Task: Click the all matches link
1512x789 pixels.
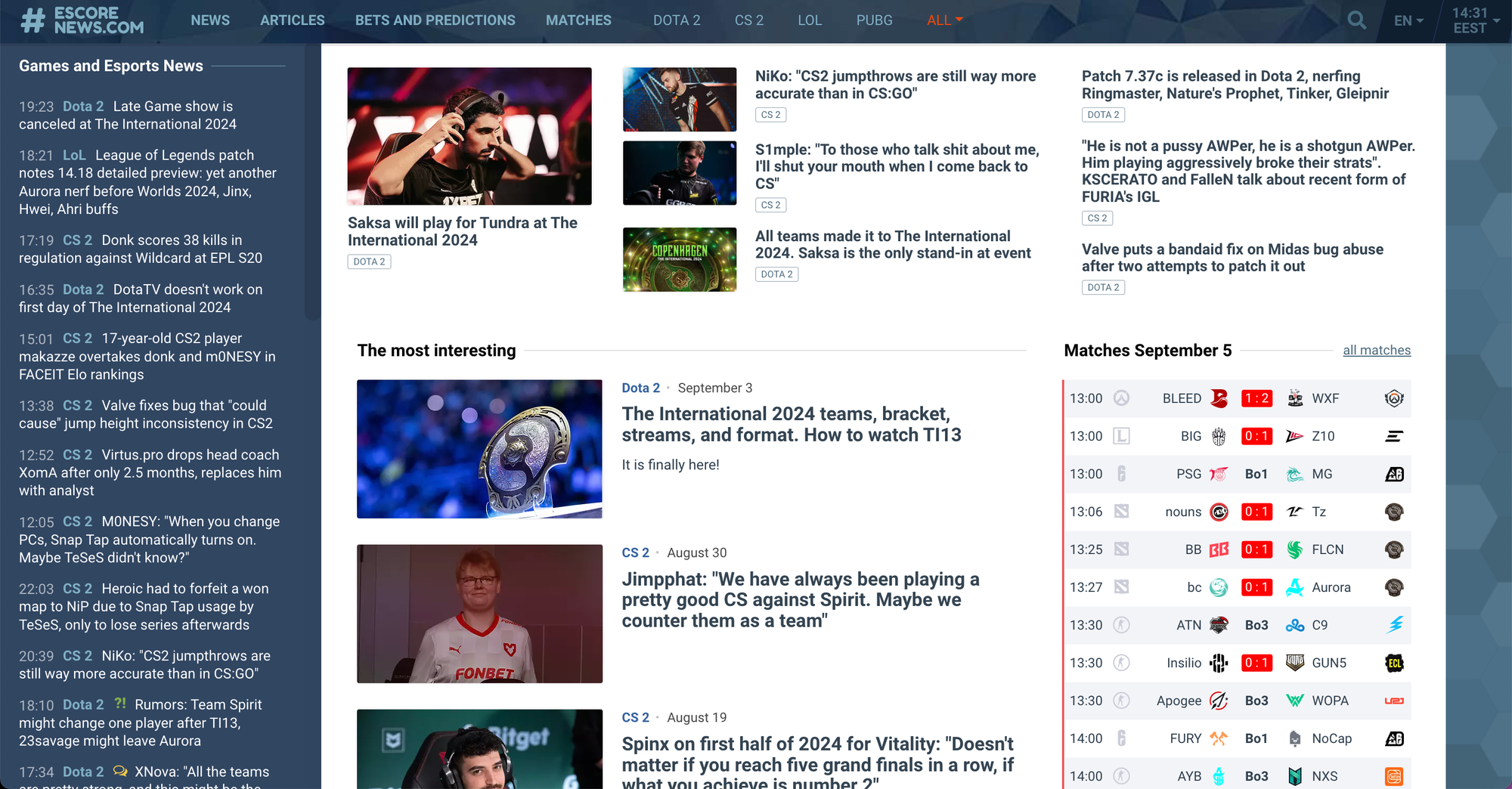Action: point(1377,350)
